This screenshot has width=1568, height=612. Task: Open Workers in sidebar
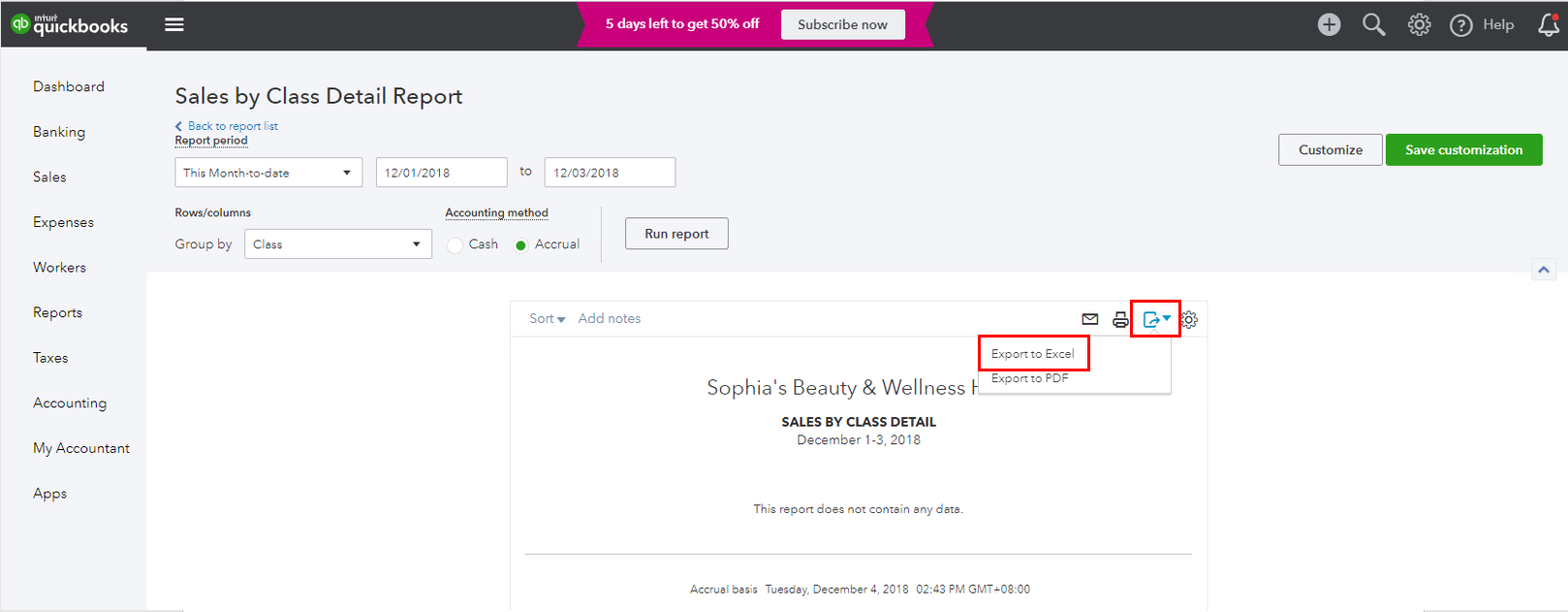59,267
